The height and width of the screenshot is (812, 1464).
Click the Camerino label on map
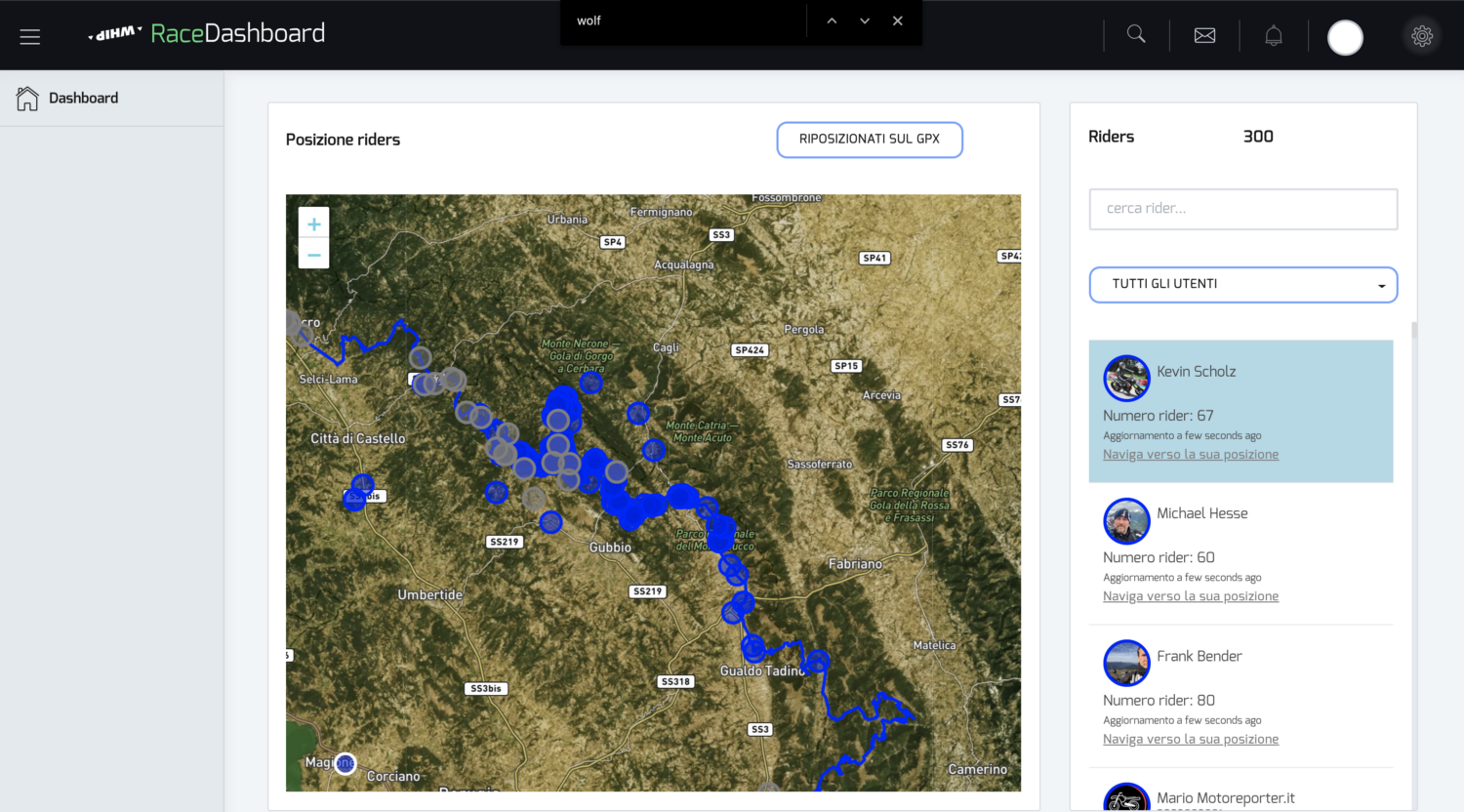[x=978, y=770]
